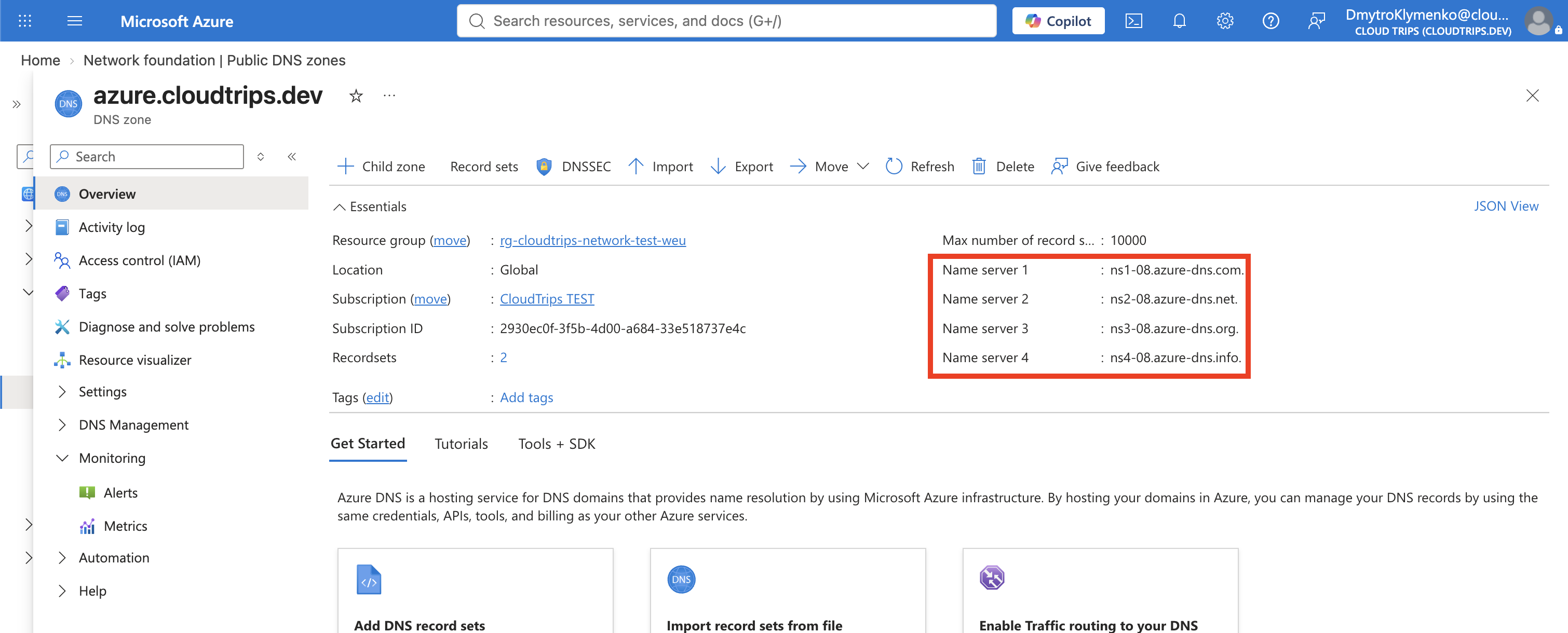Expand Help group

[92, 591]
